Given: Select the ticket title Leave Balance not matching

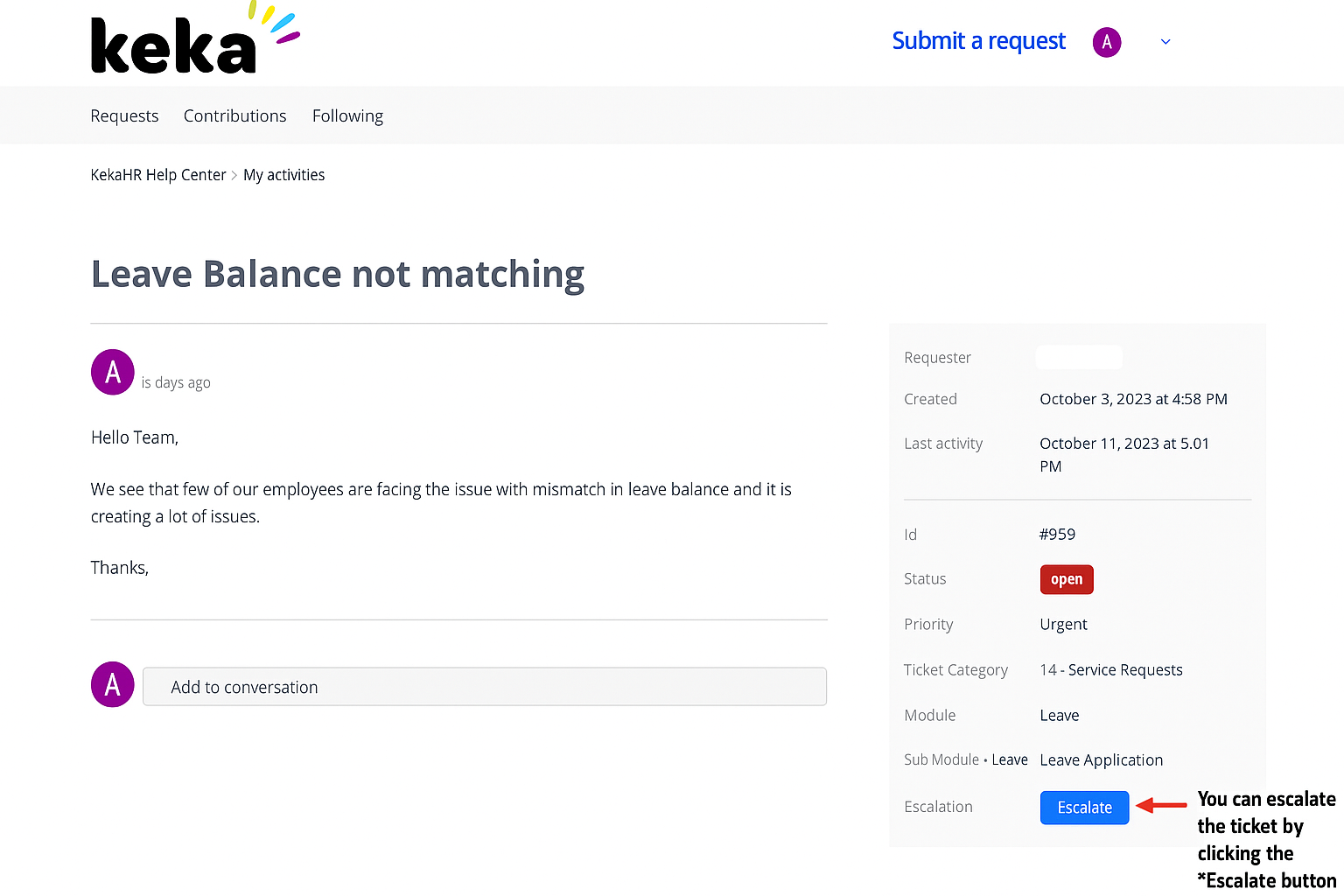Looking at the screenshot, I should (337, 274).
